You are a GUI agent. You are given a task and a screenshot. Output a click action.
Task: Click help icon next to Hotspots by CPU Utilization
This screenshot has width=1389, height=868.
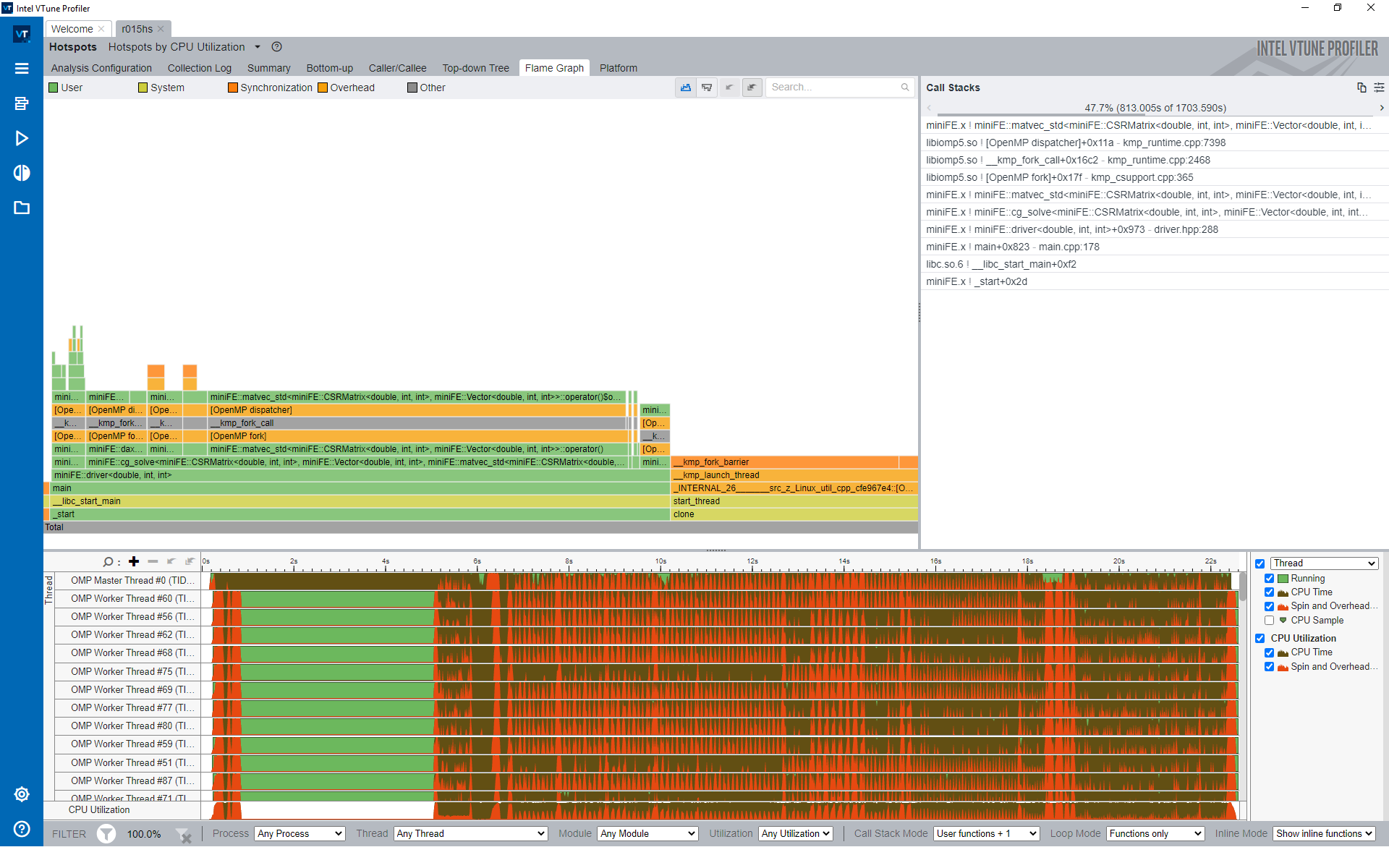click(276, 47)
